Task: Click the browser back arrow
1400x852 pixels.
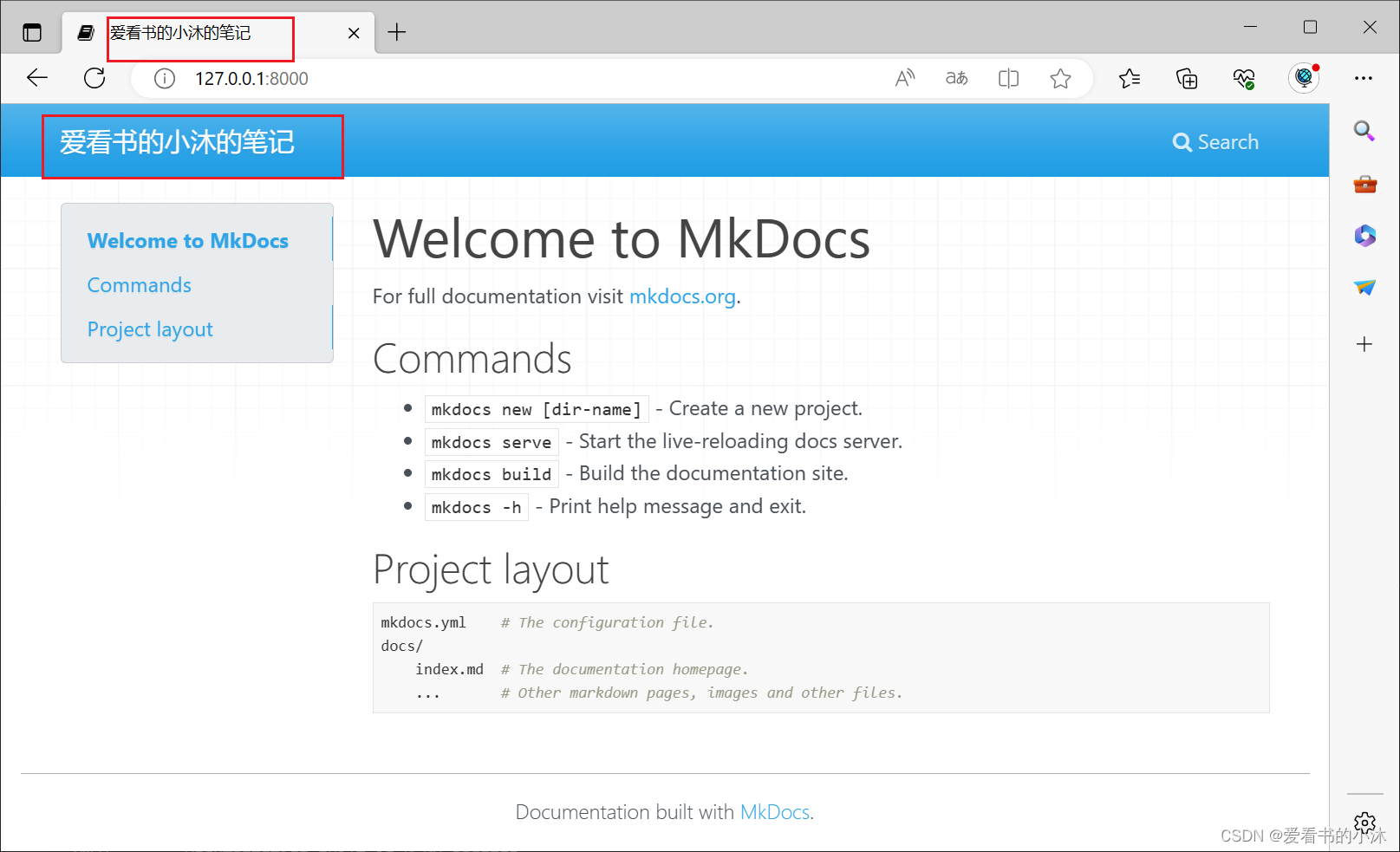Action: point(37,78)
